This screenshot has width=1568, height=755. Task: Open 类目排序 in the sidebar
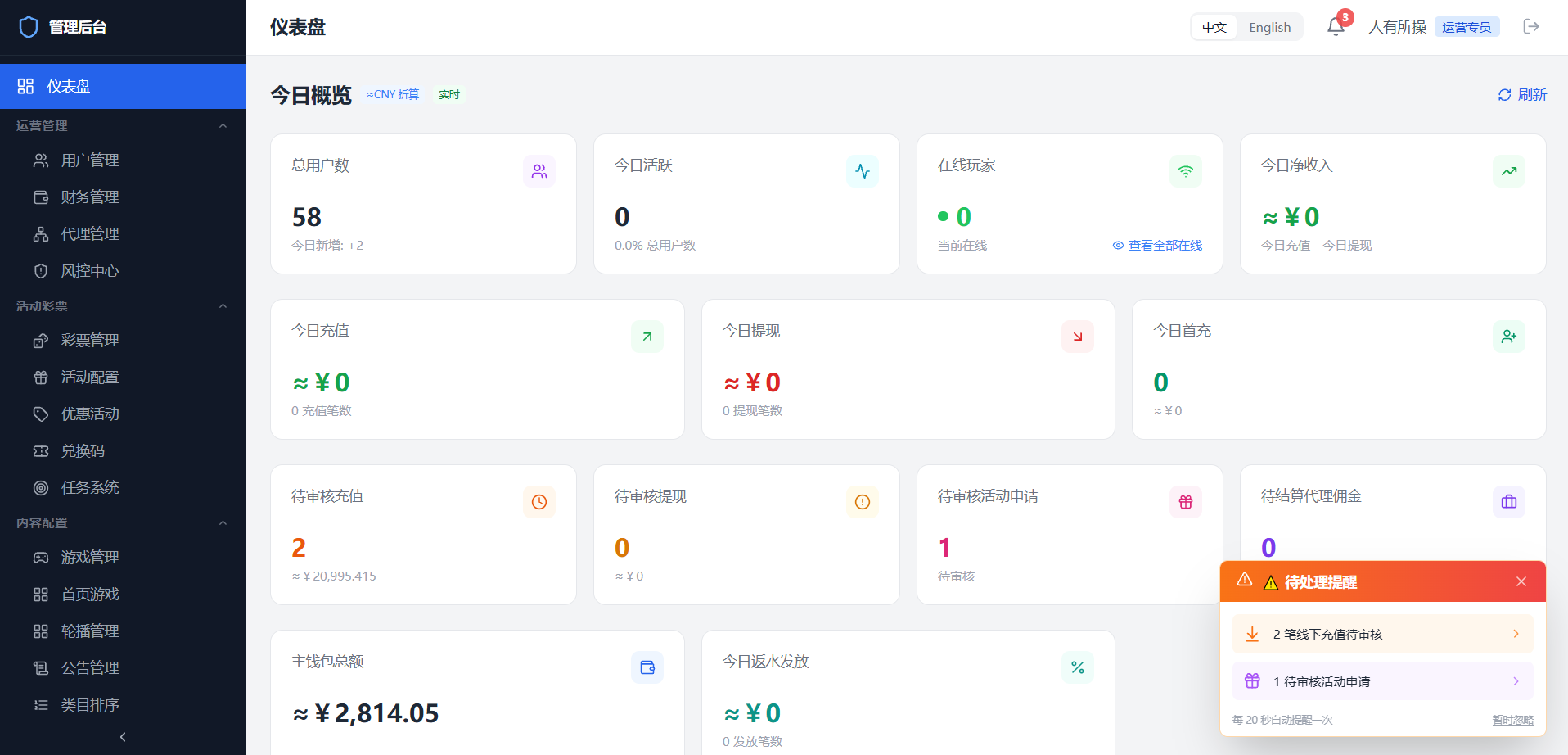pyautogui.click(x=123, y=703)
